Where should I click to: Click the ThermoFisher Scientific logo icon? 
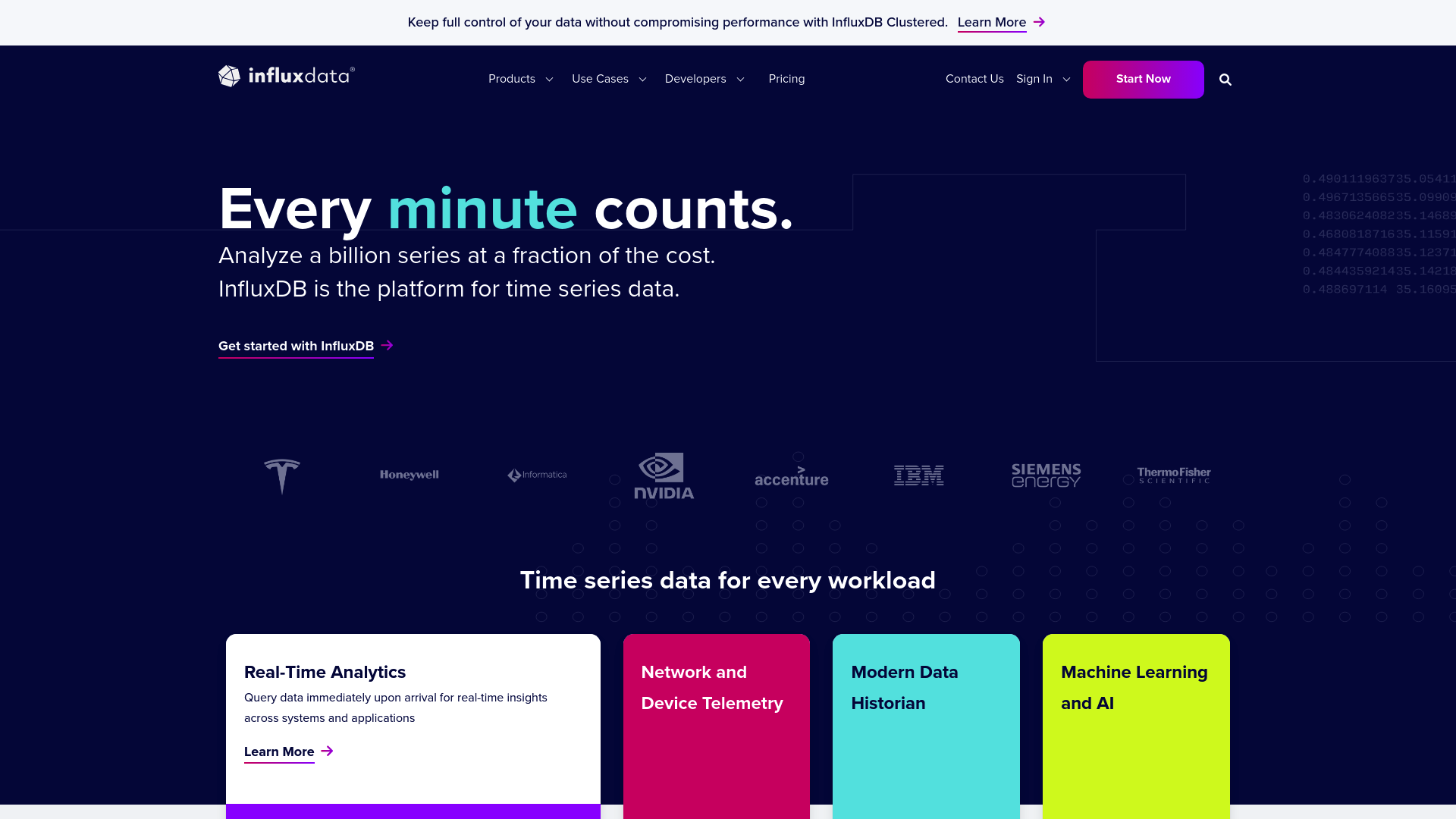(1173, 475)
